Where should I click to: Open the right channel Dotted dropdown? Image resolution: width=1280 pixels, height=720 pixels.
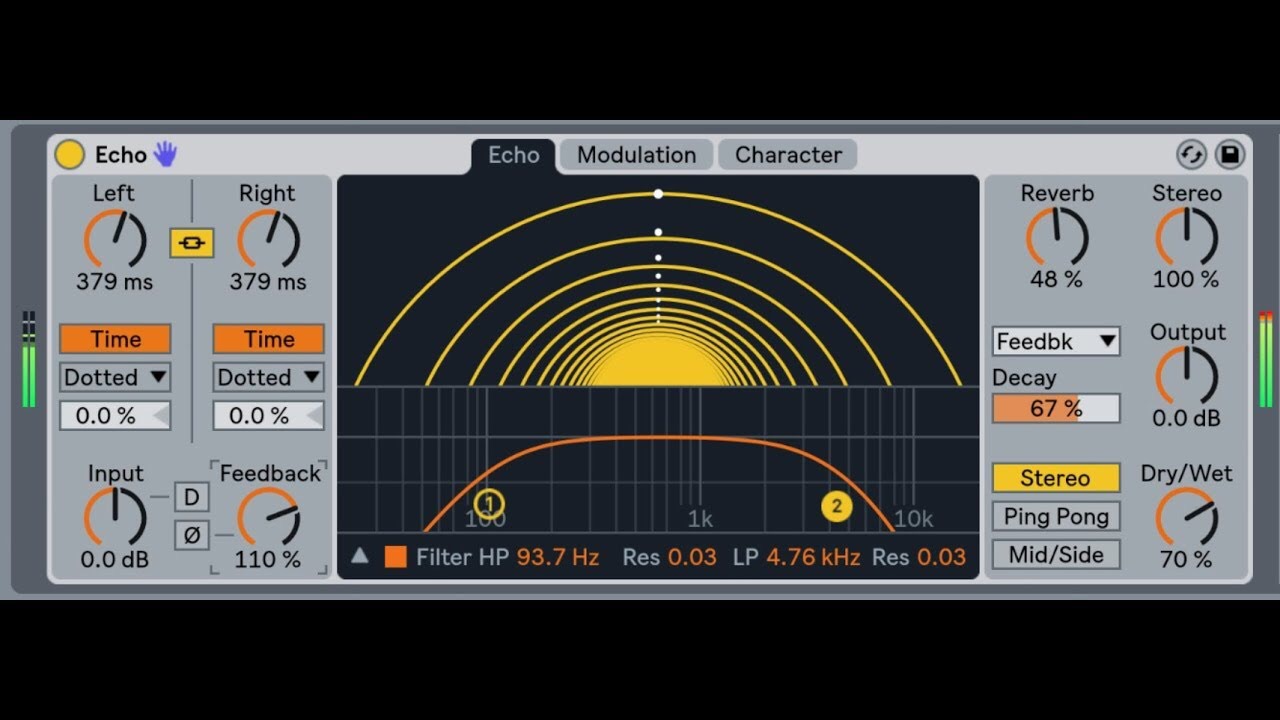pyautogui.click(x=268, y=377)
